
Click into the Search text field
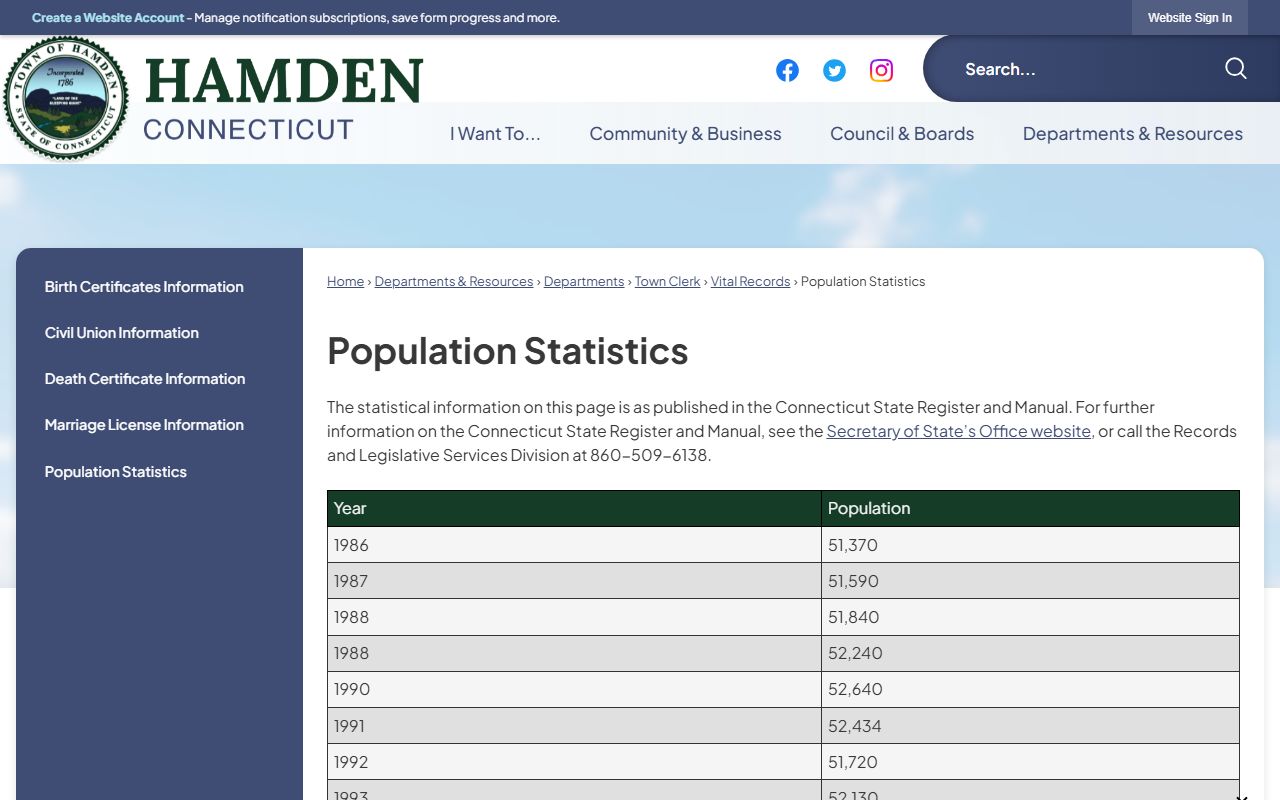coord(1085,69)
